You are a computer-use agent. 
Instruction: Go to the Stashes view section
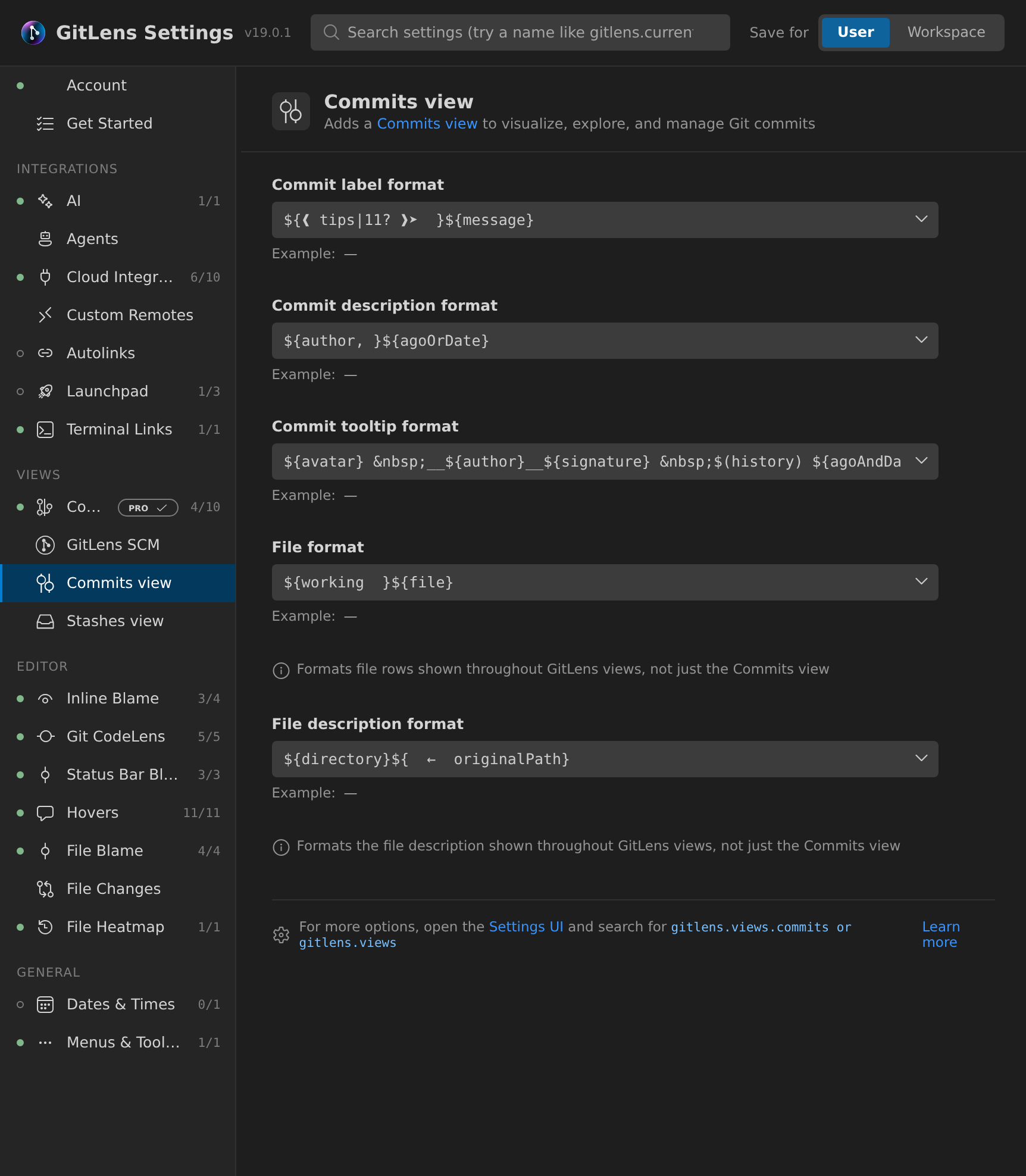tap(118, 621)
